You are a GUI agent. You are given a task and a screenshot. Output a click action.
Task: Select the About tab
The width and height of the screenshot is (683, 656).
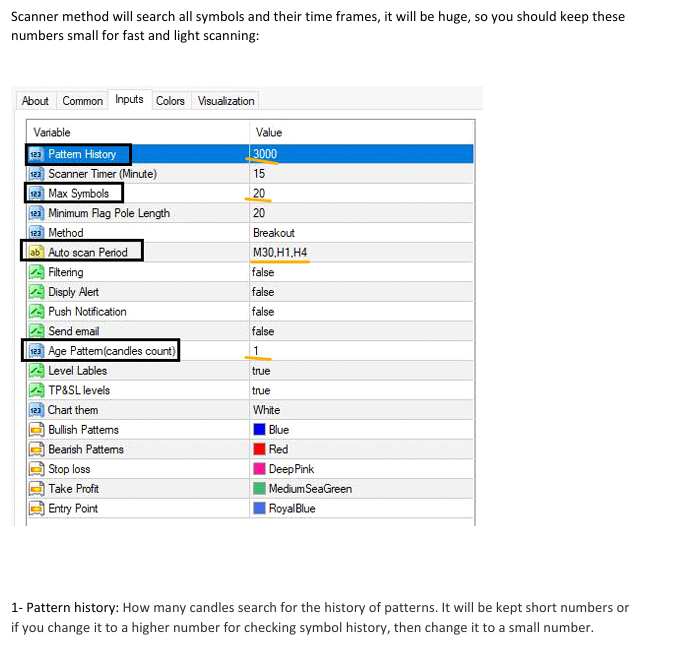pos(35,101)
